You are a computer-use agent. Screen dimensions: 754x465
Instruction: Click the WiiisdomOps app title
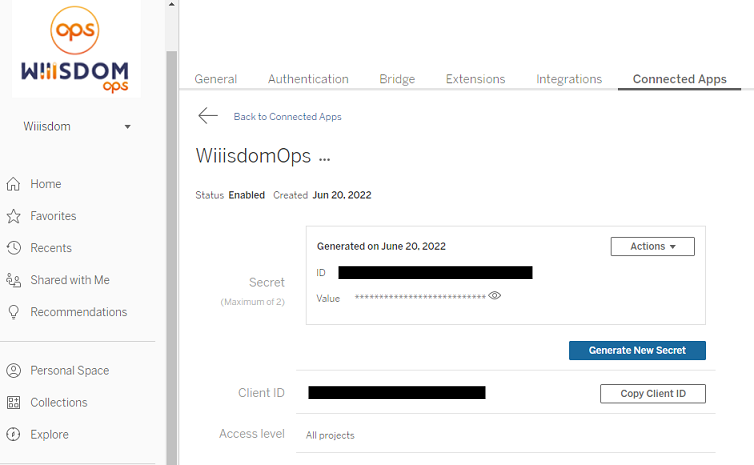253,156
